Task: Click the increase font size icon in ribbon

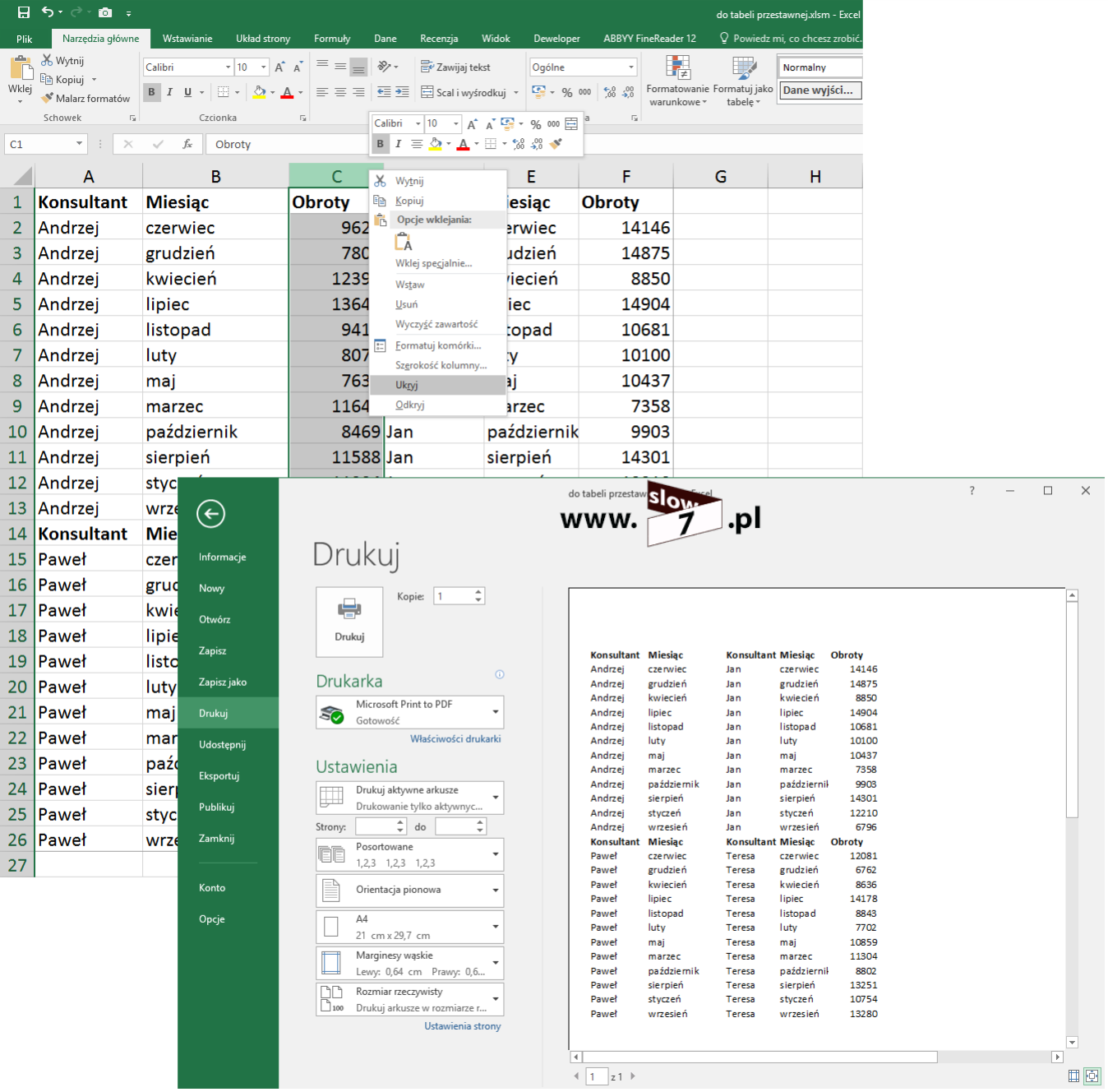Action: click(280, 67)
